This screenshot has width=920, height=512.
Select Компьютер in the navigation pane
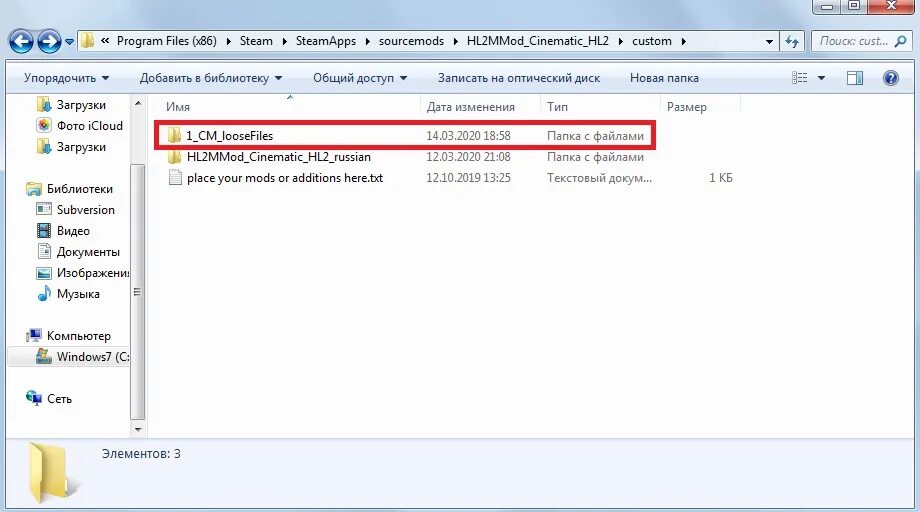[x=69, y=336]
